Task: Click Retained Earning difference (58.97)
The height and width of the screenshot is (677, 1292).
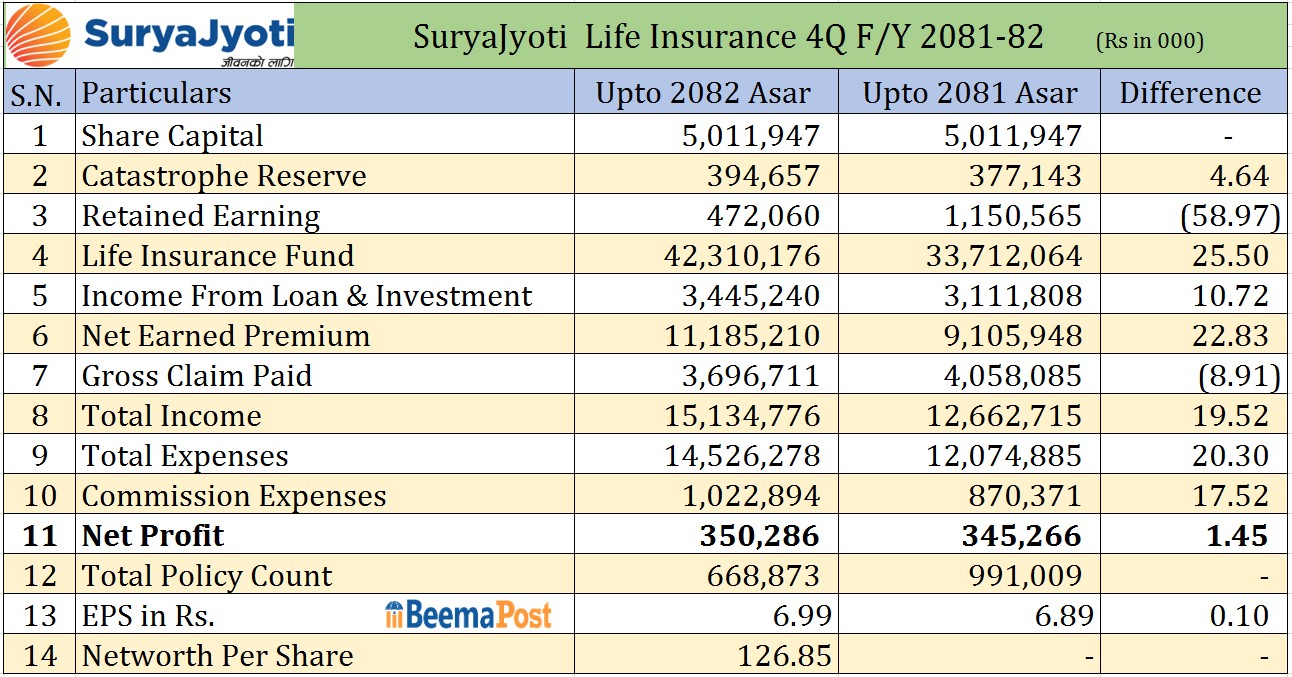Action: pos(1230,215)
